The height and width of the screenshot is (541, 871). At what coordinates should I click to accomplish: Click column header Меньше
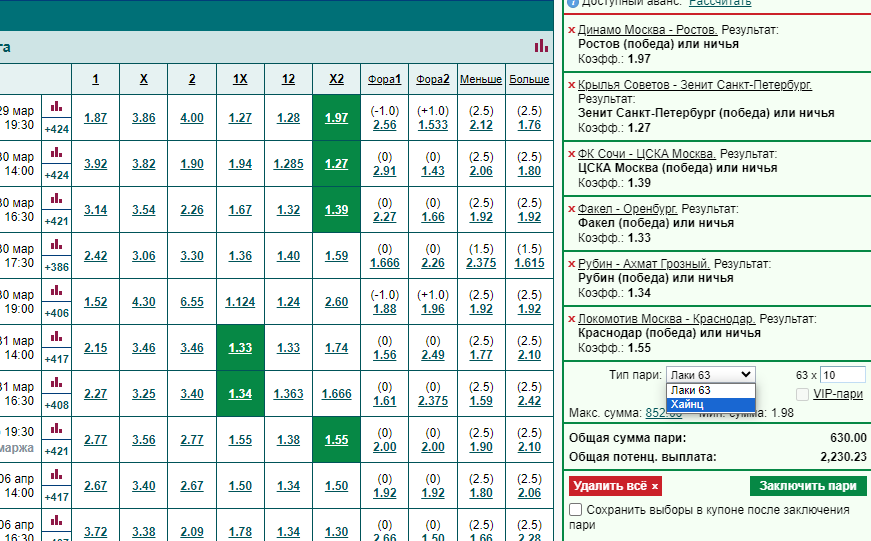[481, 79]
